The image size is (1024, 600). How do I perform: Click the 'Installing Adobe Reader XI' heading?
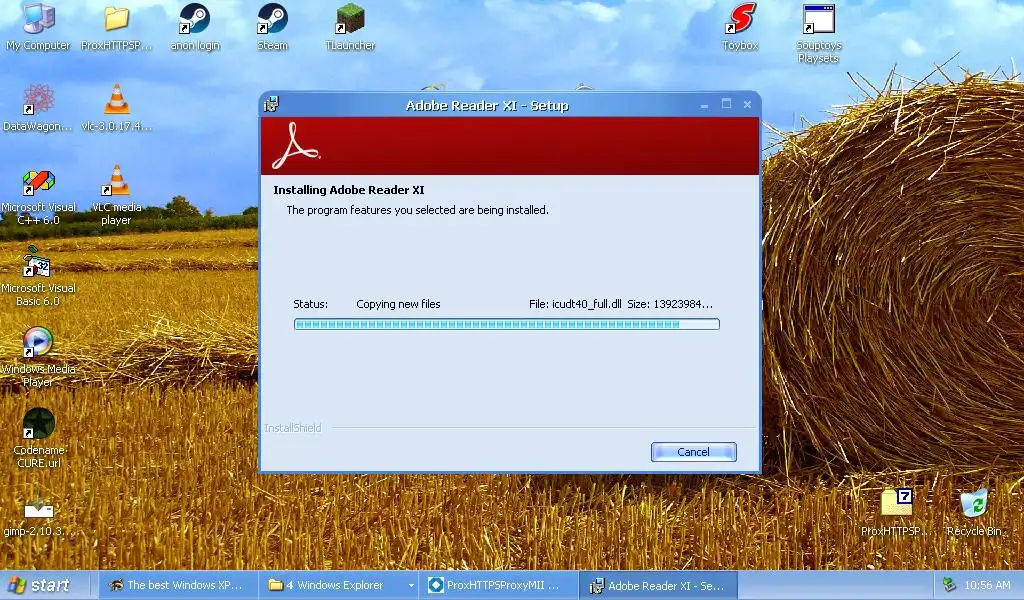(x=349, y=190)
